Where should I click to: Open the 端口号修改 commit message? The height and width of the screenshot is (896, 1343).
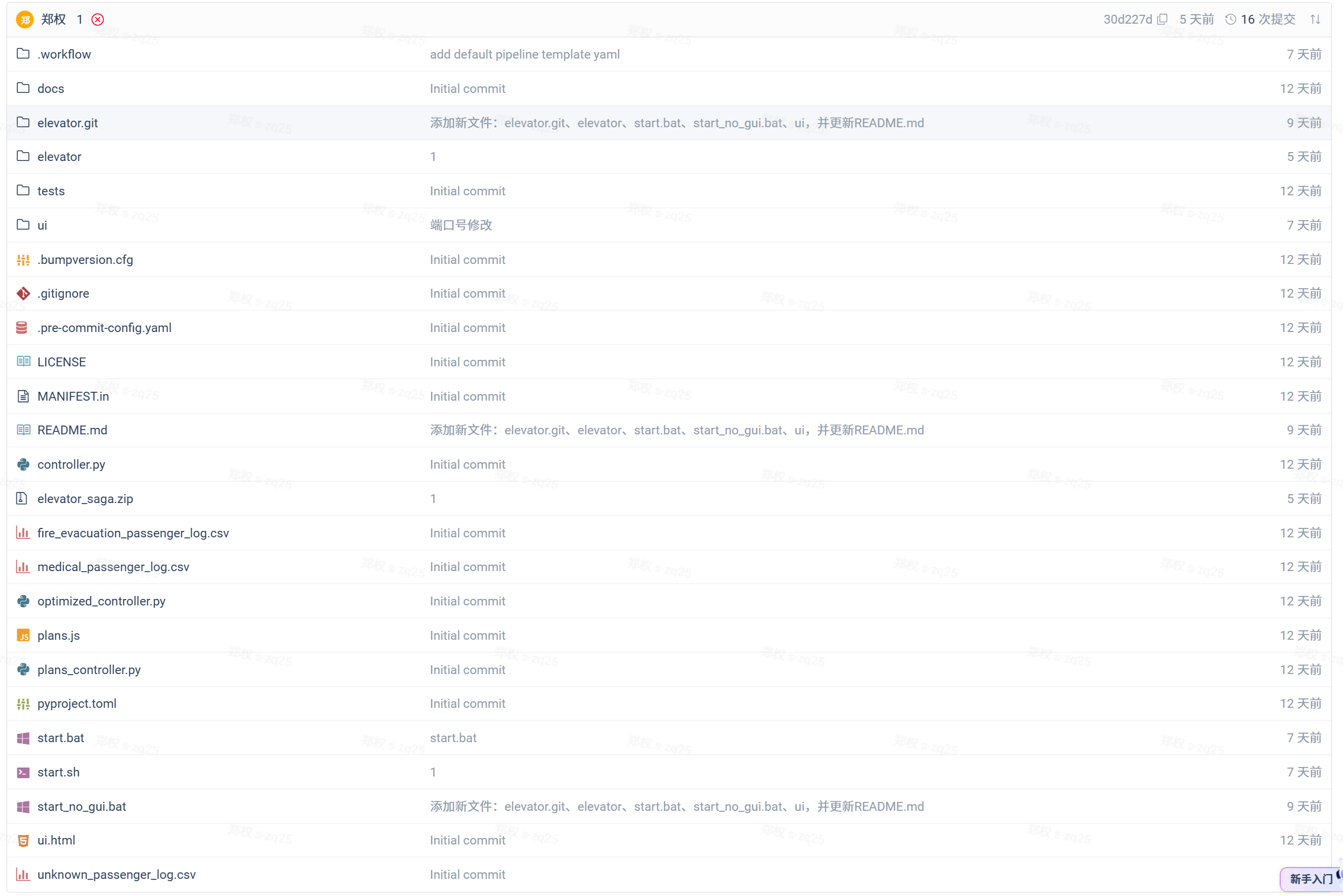pyautogui.click(x=461, y=225)
